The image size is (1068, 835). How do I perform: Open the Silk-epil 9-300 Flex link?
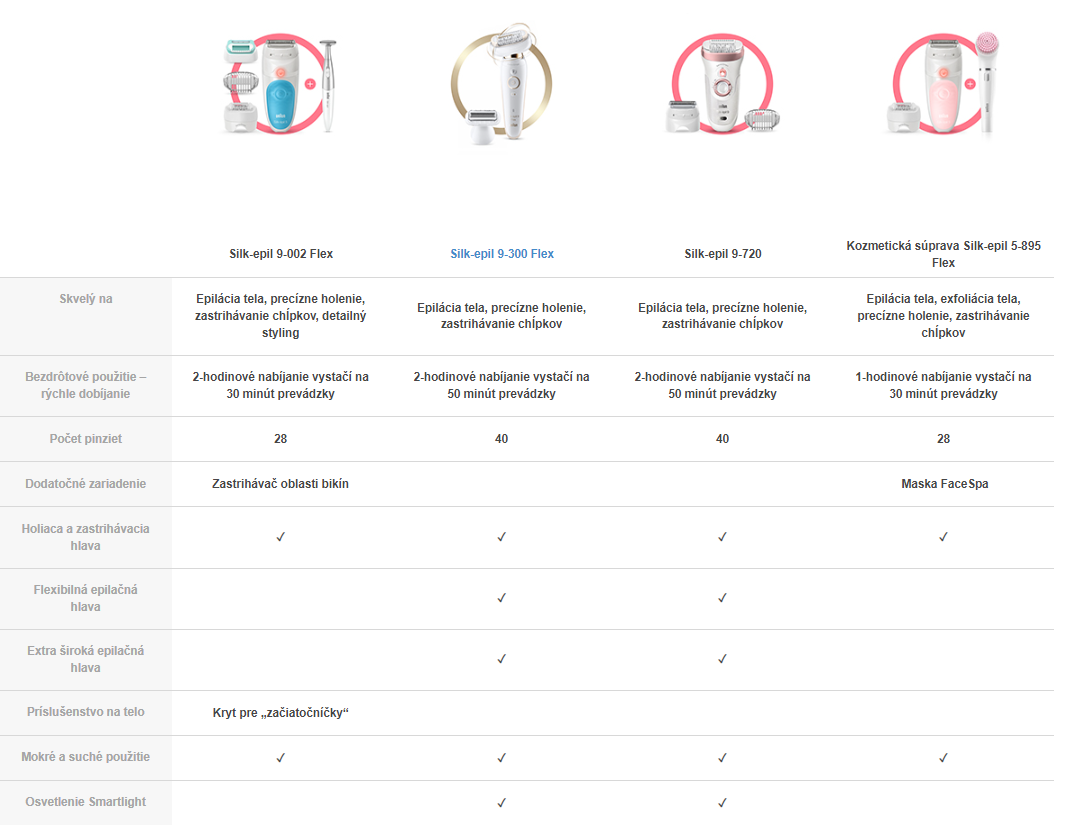pyautogui.click(x=501, y=254)
